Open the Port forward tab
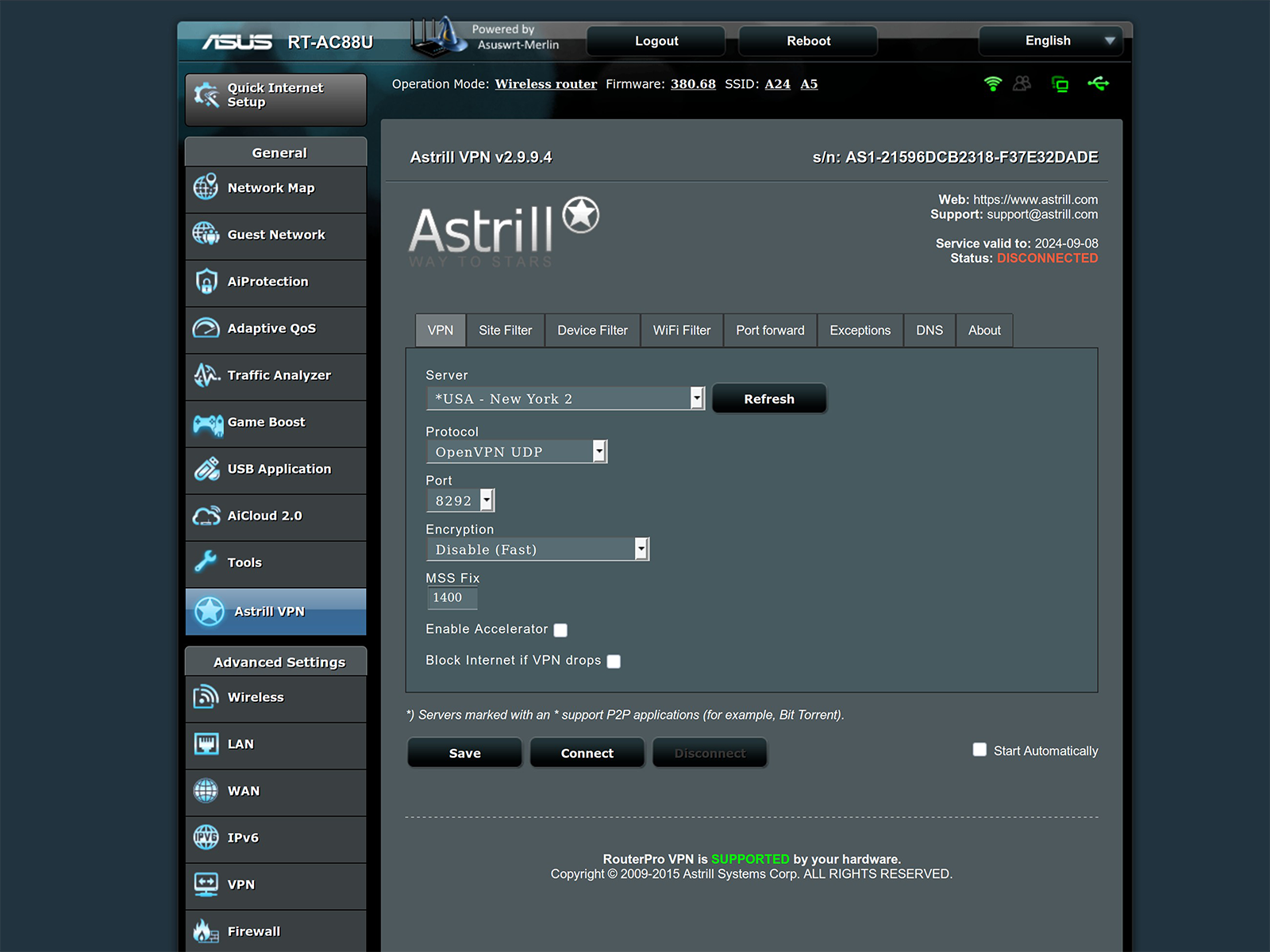1270x952 pixels. tap(770, 330)
